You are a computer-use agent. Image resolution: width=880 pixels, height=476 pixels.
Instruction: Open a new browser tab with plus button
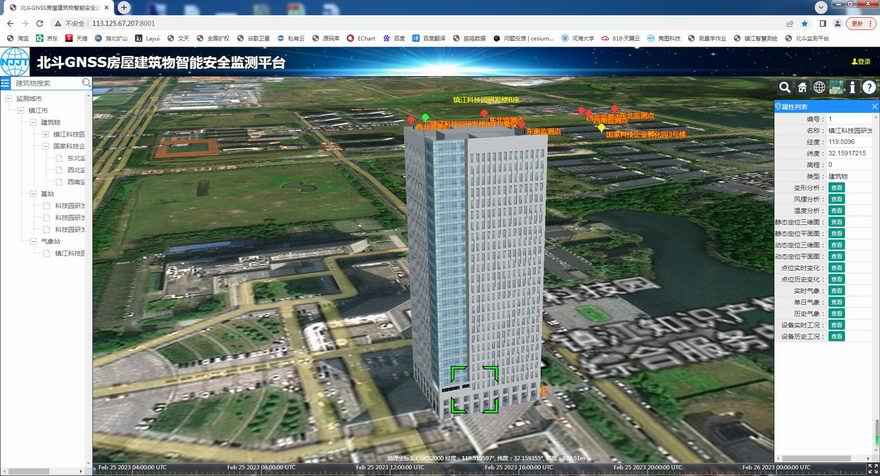tap(124, 7)
